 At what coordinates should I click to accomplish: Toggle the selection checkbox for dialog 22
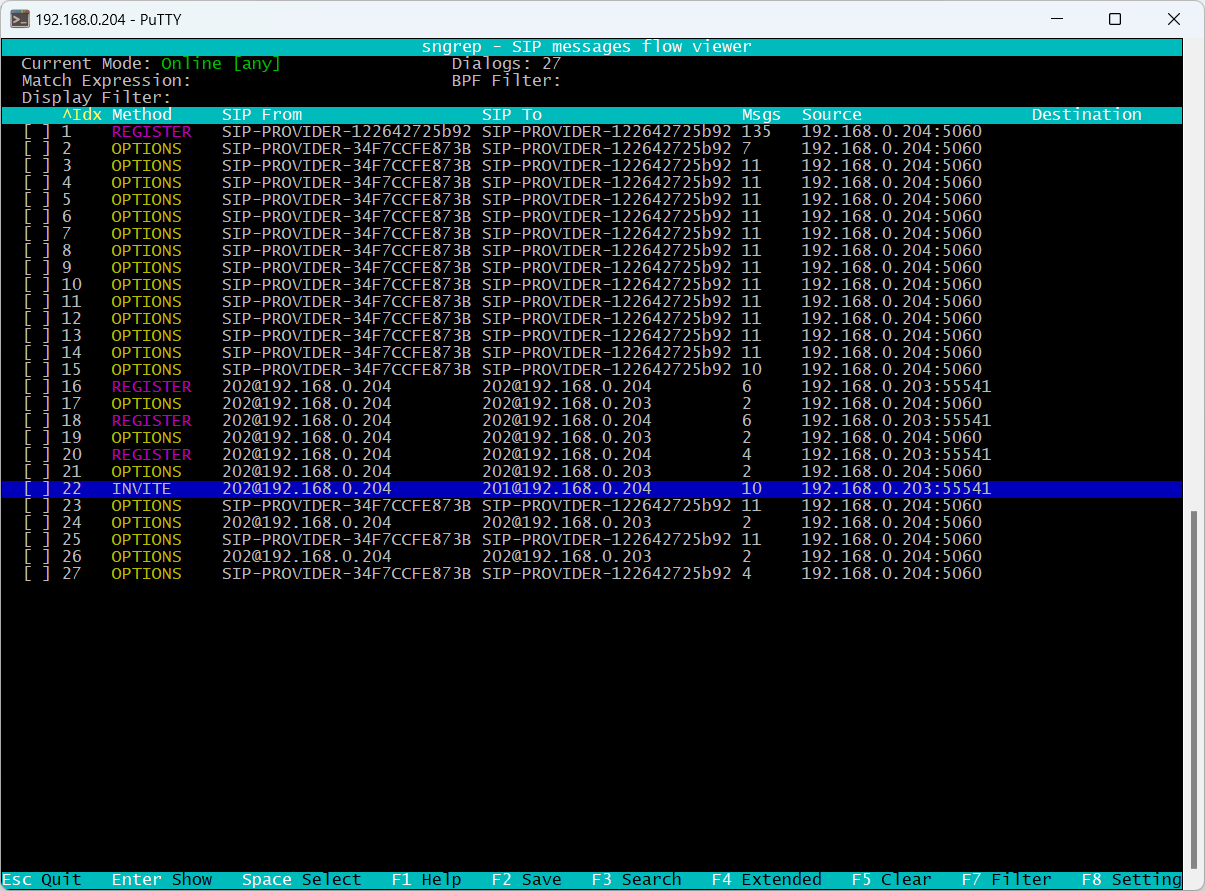(36, 489)
